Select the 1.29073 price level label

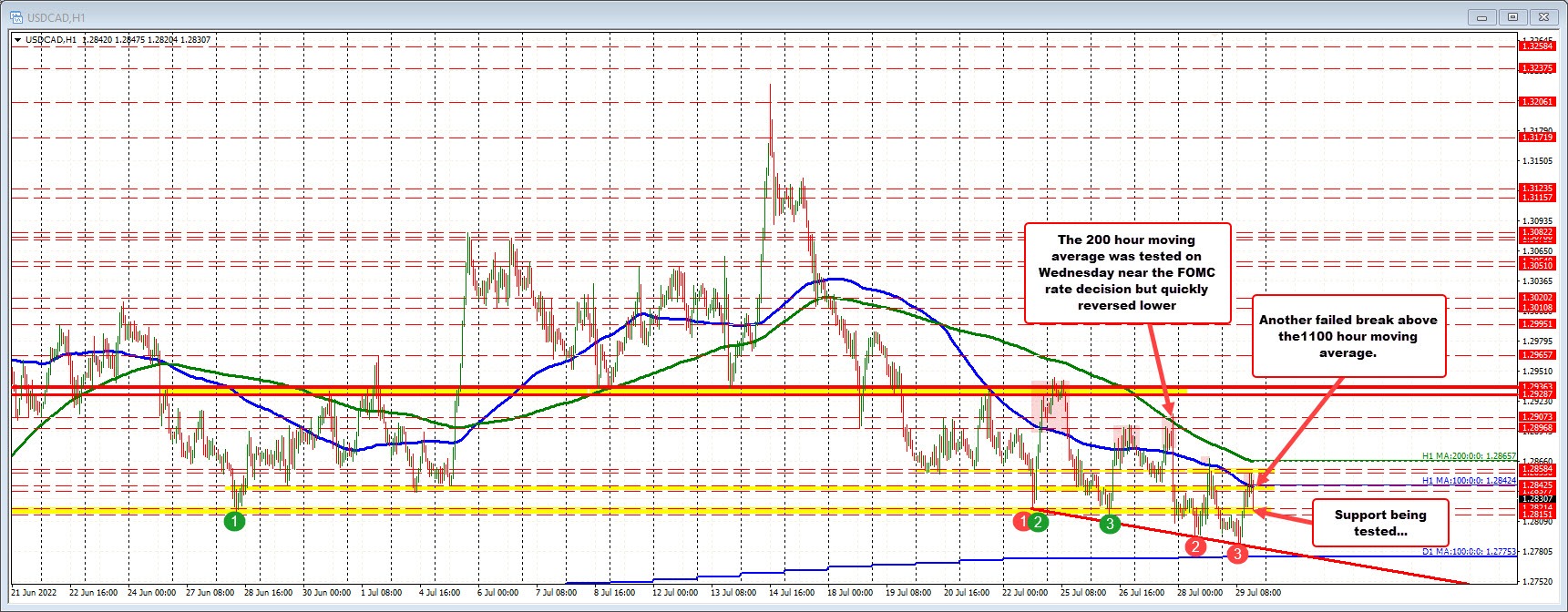pyautogui.click(x=1537, y=418)
